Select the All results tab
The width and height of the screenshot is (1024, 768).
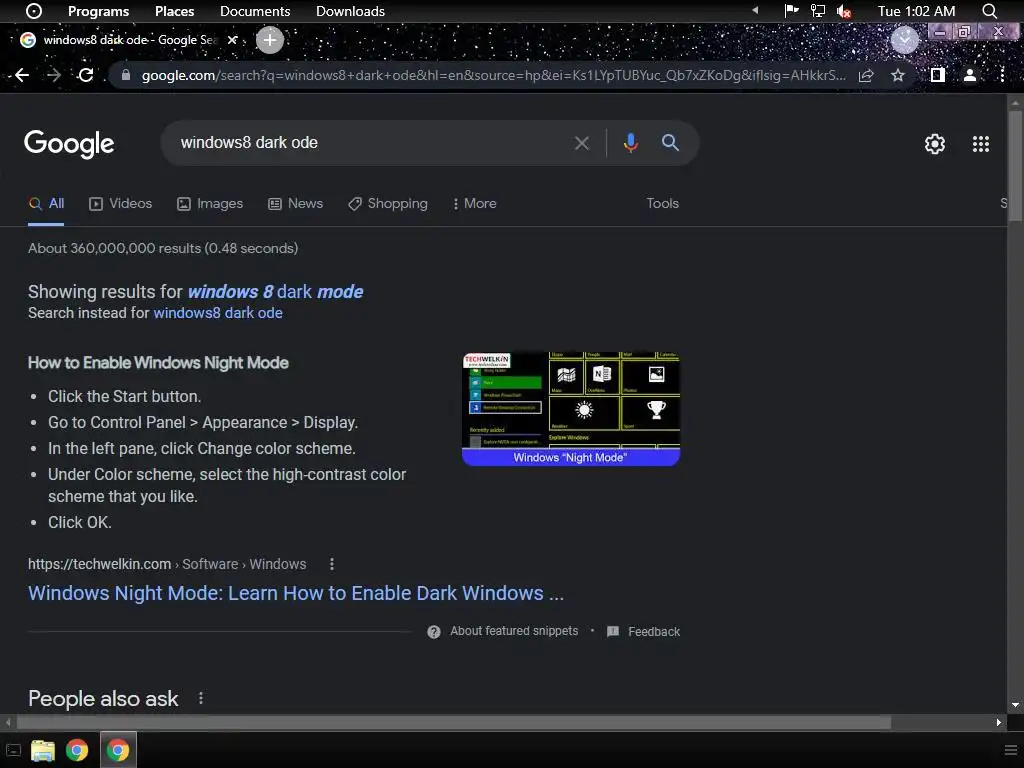coord(46,204)
